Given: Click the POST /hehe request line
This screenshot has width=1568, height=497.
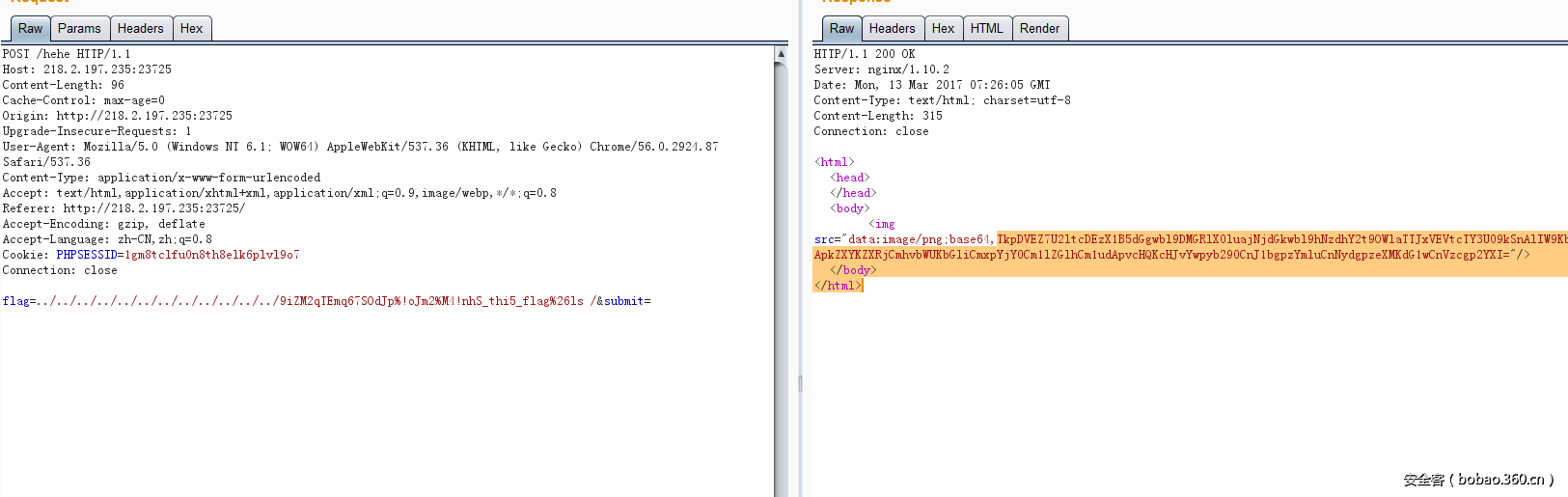Looking at the screenshot, I should (x=67, y=54).
